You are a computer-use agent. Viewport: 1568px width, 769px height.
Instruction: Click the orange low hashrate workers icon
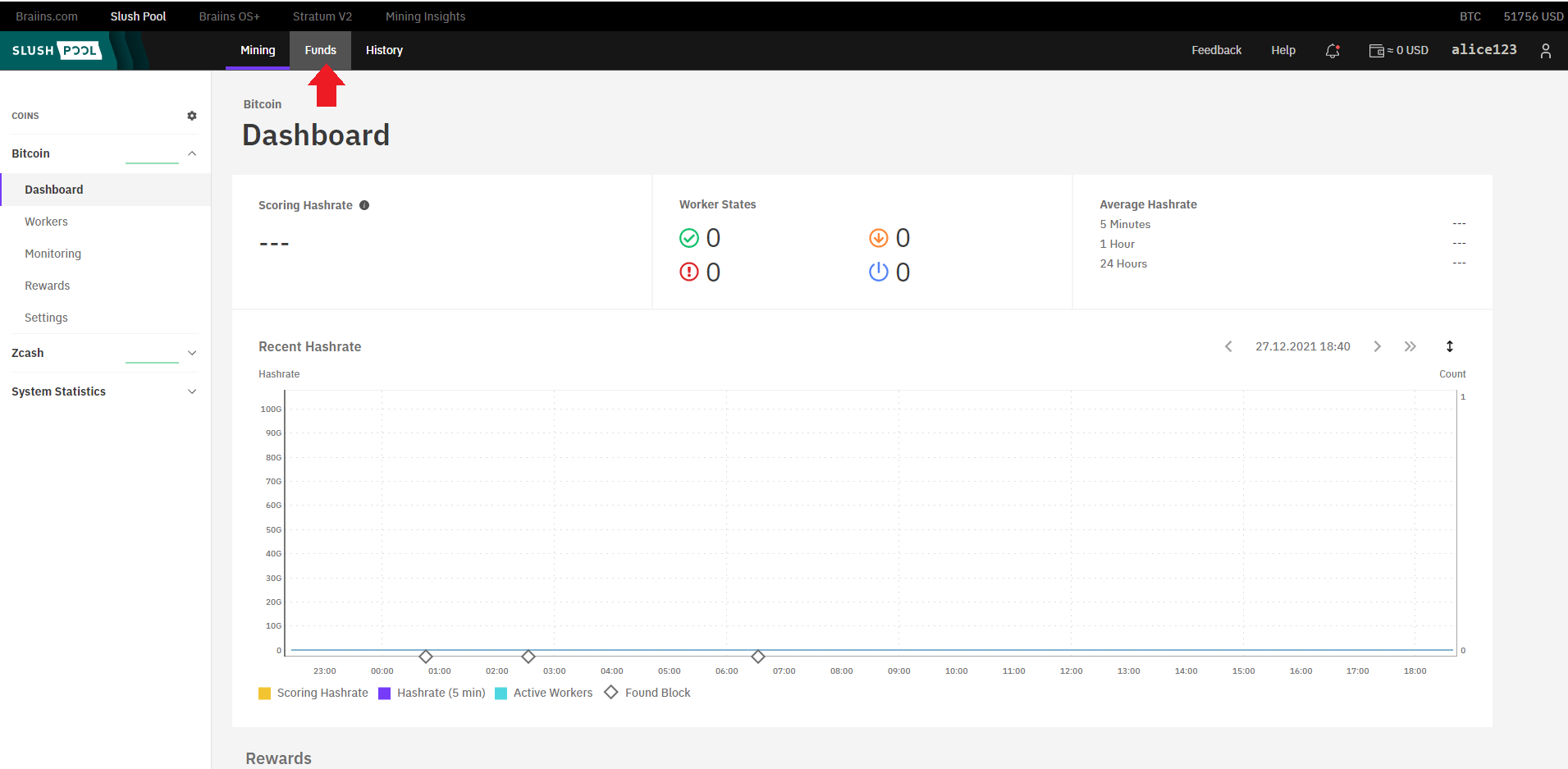click(879, 238)
